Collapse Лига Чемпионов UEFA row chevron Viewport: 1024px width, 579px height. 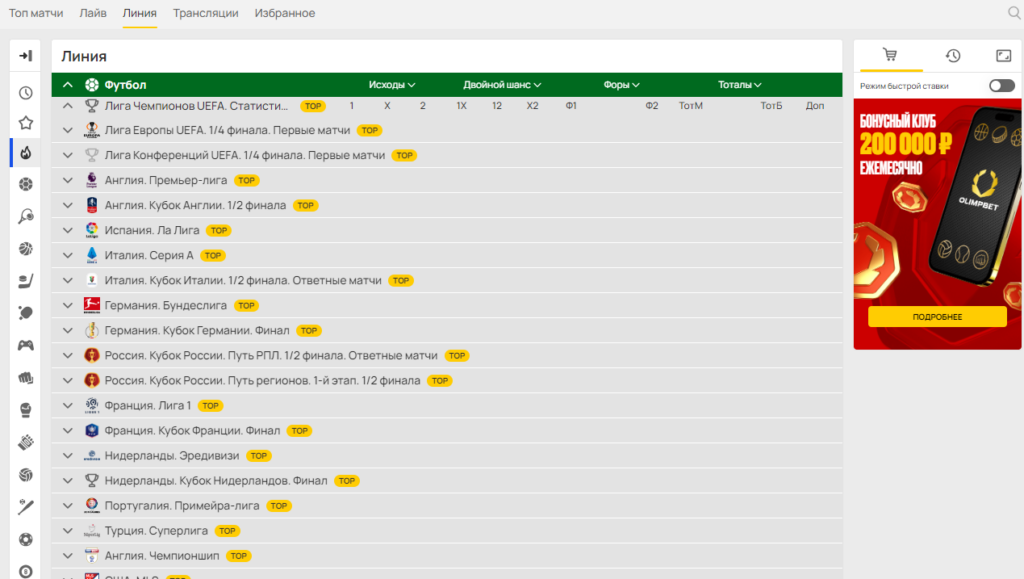point(68,105)
